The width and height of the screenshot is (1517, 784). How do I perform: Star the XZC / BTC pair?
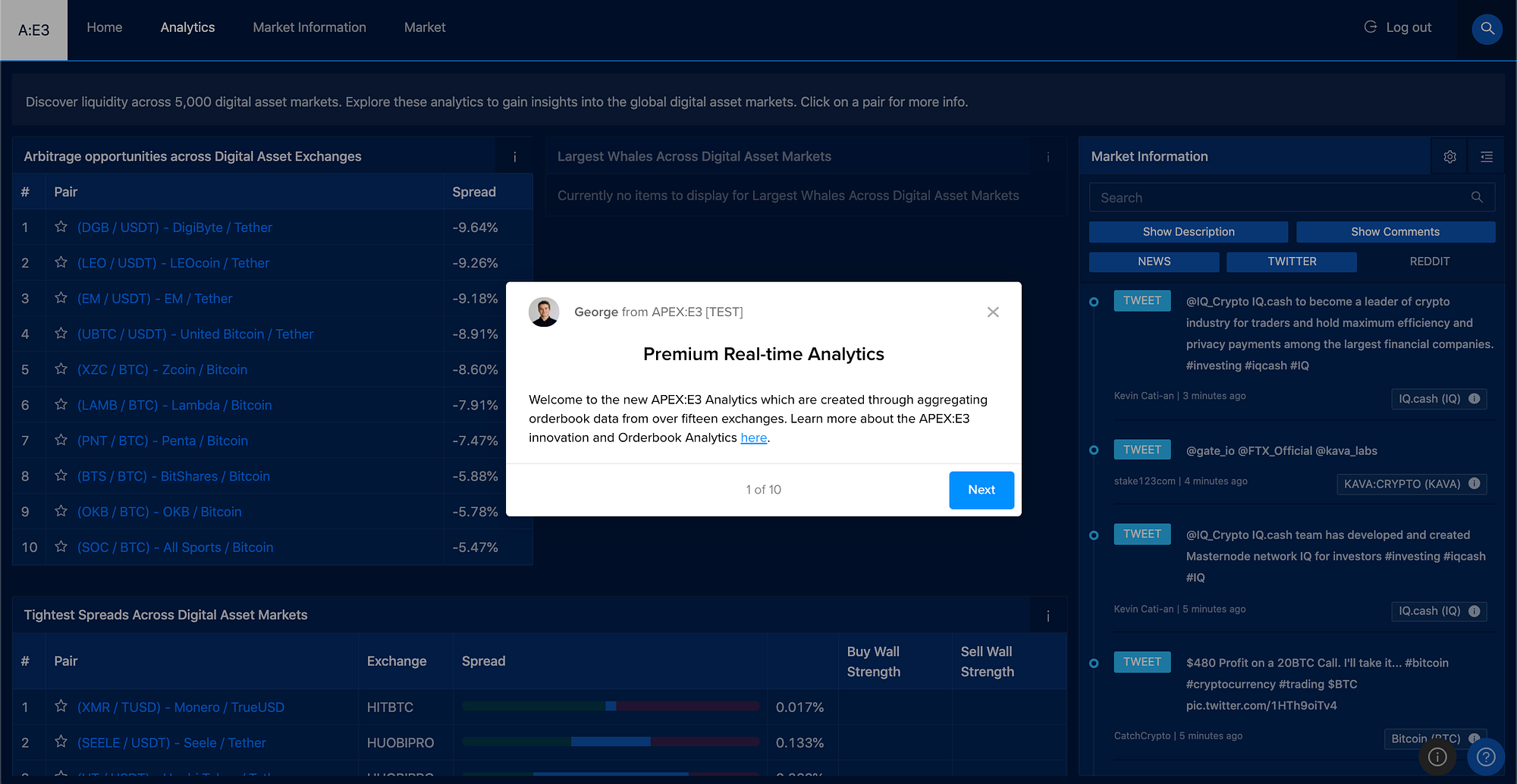tap(61, 369)
